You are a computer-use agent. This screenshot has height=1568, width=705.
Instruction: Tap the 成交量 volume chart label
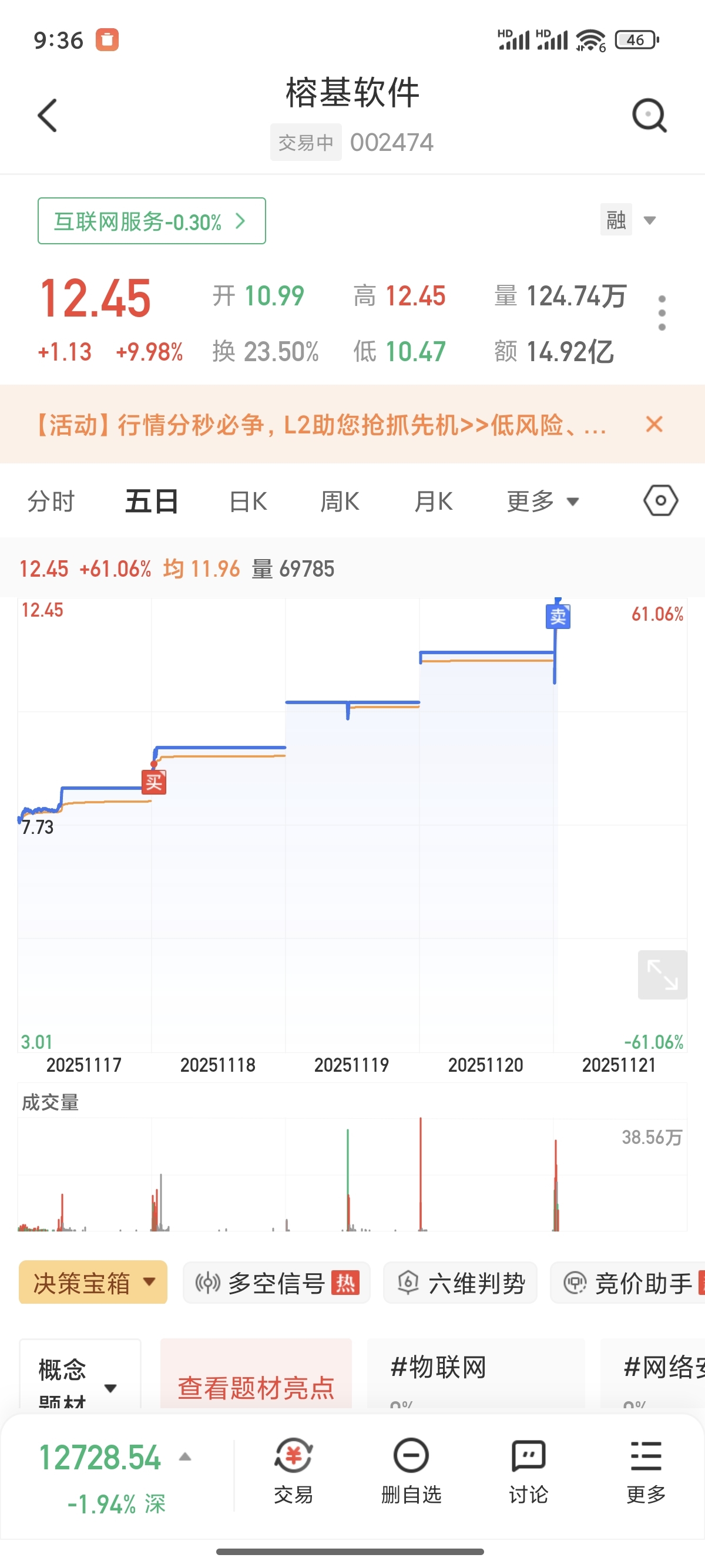click(x=50, y=1102)
